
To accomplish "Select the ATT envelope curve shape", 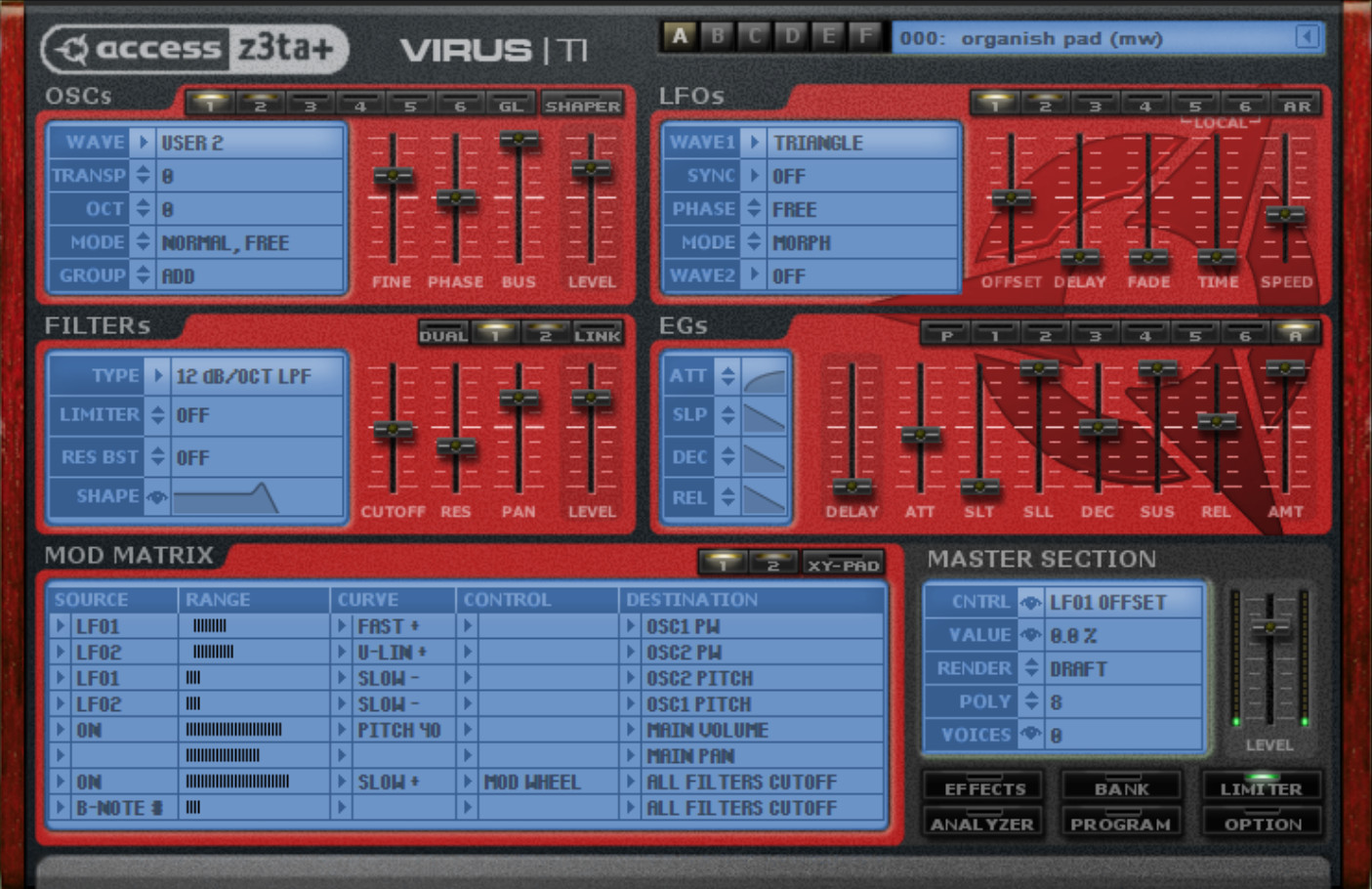I will [764, 376].
